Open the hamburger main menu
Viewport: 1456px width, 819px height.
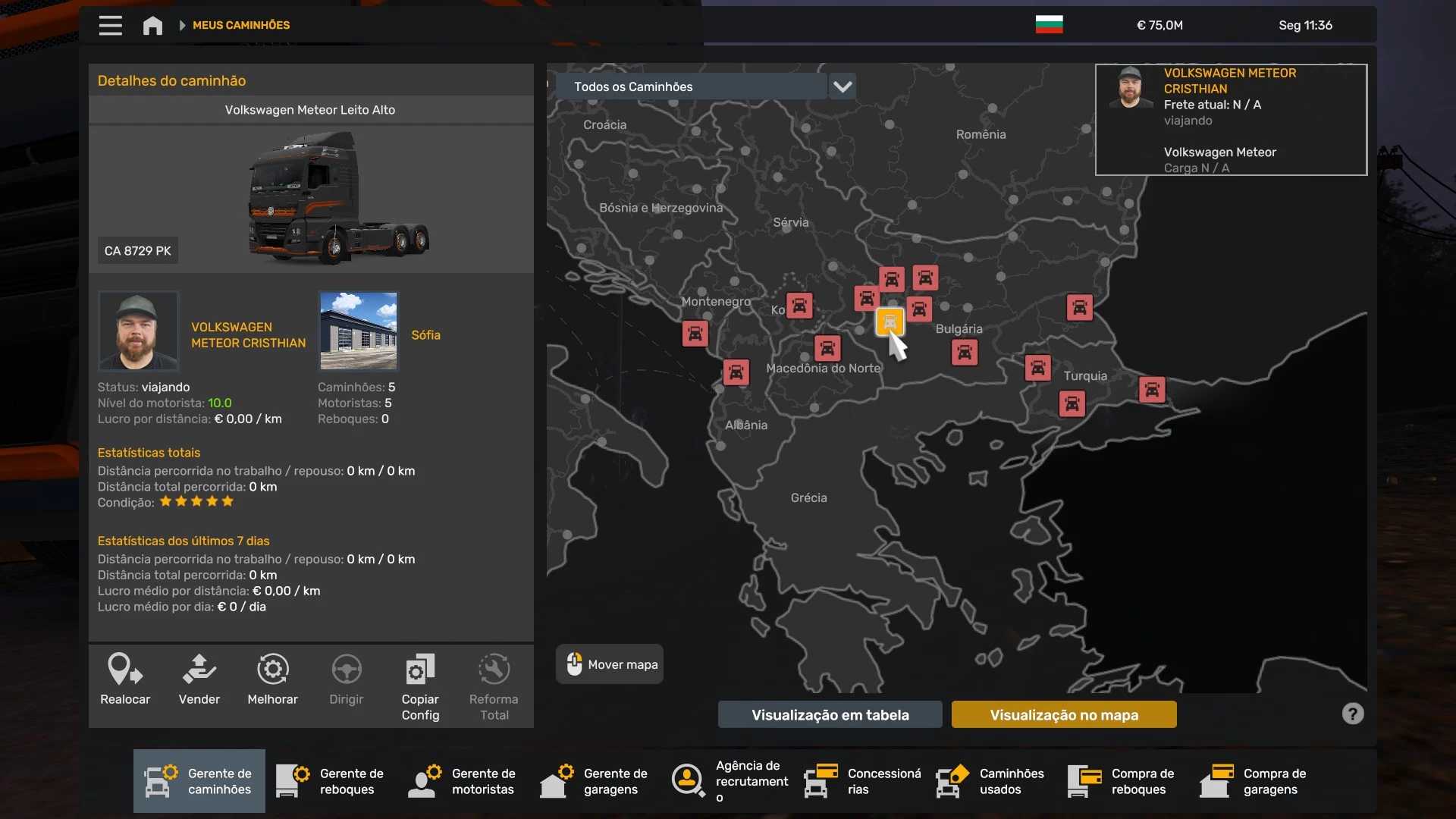[110, 25]
